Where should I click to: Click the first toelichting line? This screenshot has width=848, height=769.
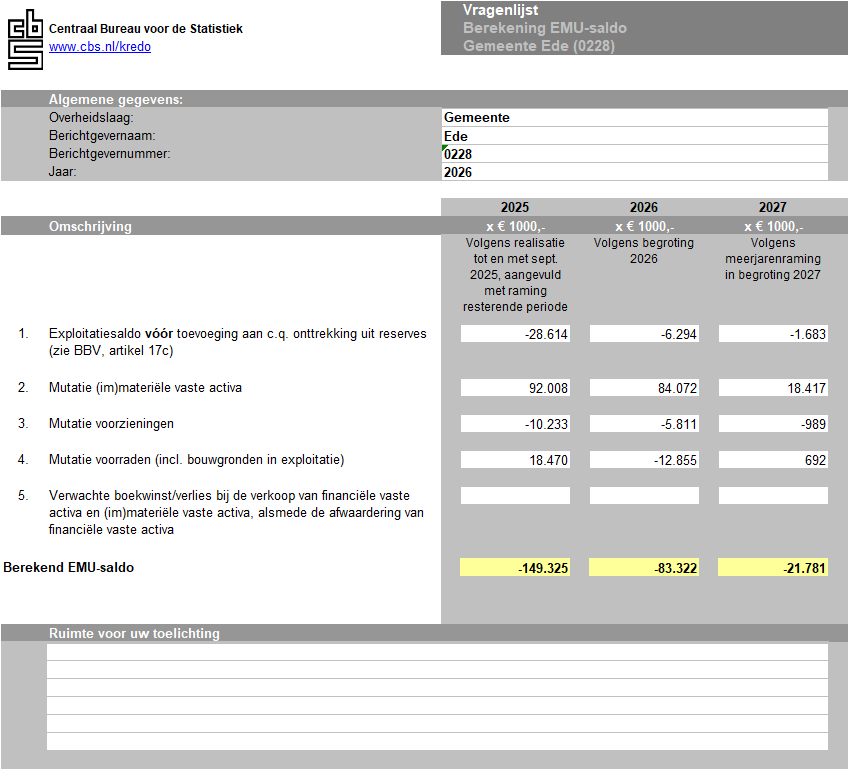[437, 652]
